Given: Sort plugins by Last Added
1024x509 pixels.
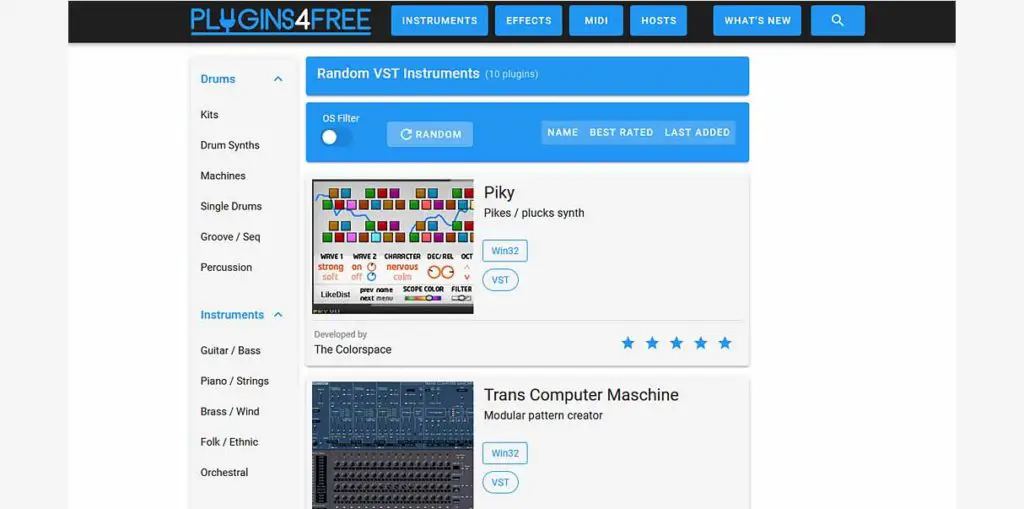Looking at the screenshot, I should 697,132.
